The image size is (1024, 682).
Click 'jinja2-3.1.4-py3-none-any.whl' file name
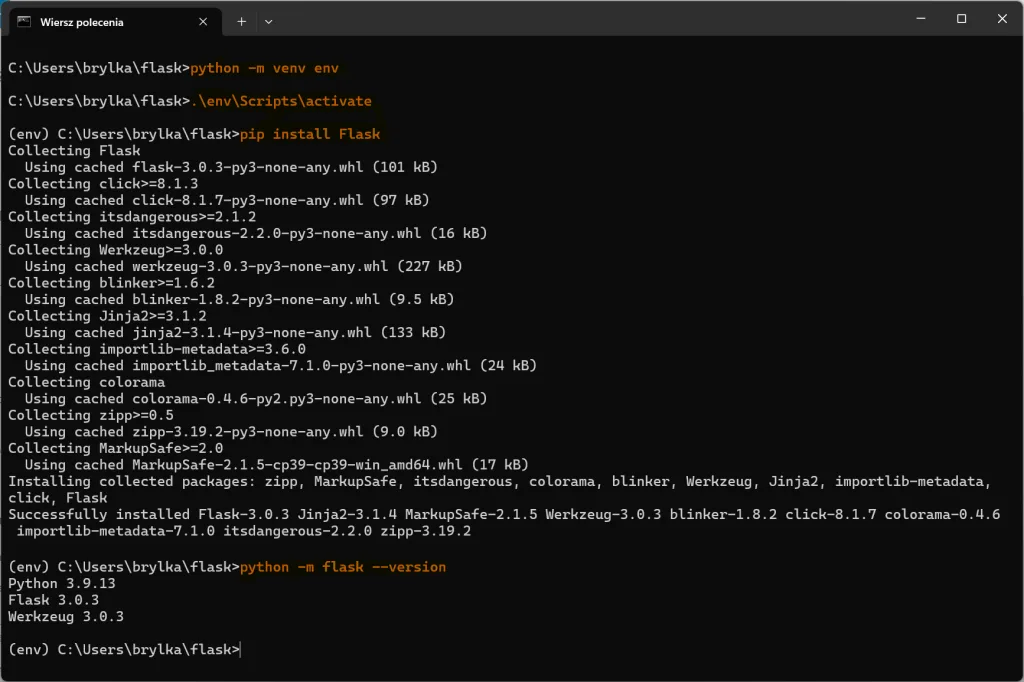(252, 333)
